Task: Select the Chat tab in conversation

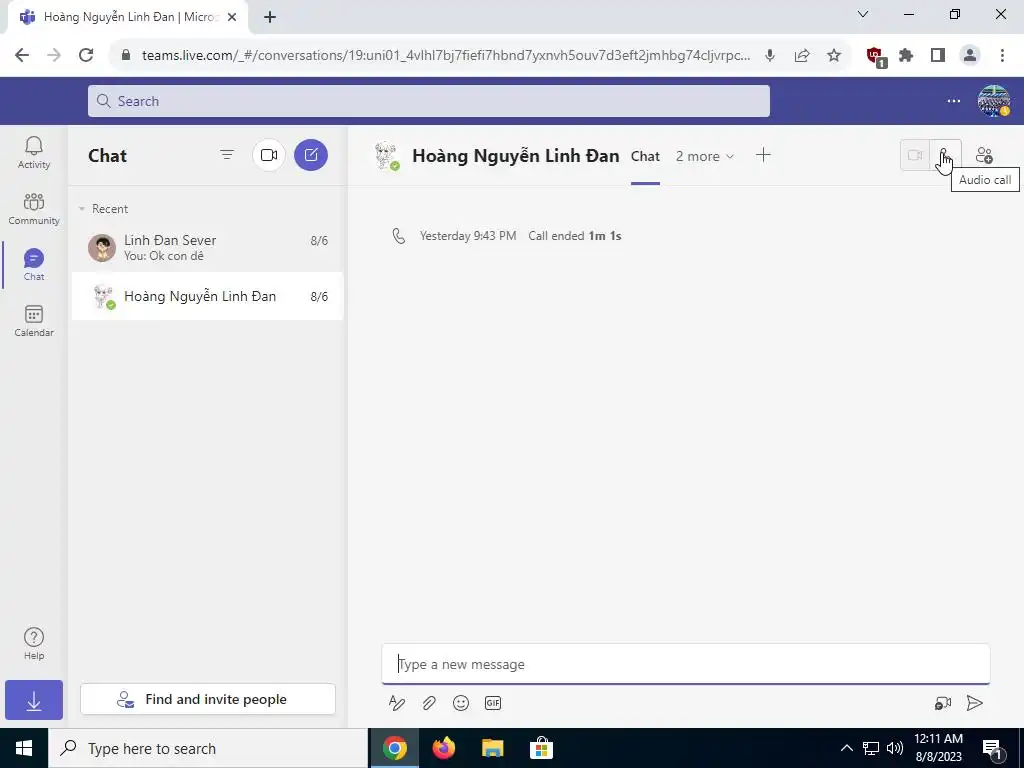Action: pos(645,156)
